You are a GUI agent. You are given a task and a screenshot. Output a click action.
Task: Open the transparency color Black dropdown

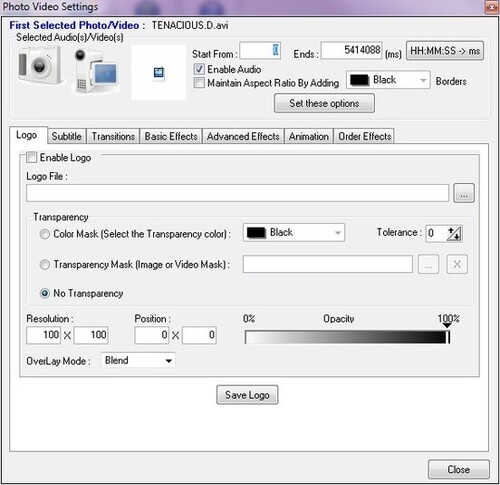coord(294,232)
